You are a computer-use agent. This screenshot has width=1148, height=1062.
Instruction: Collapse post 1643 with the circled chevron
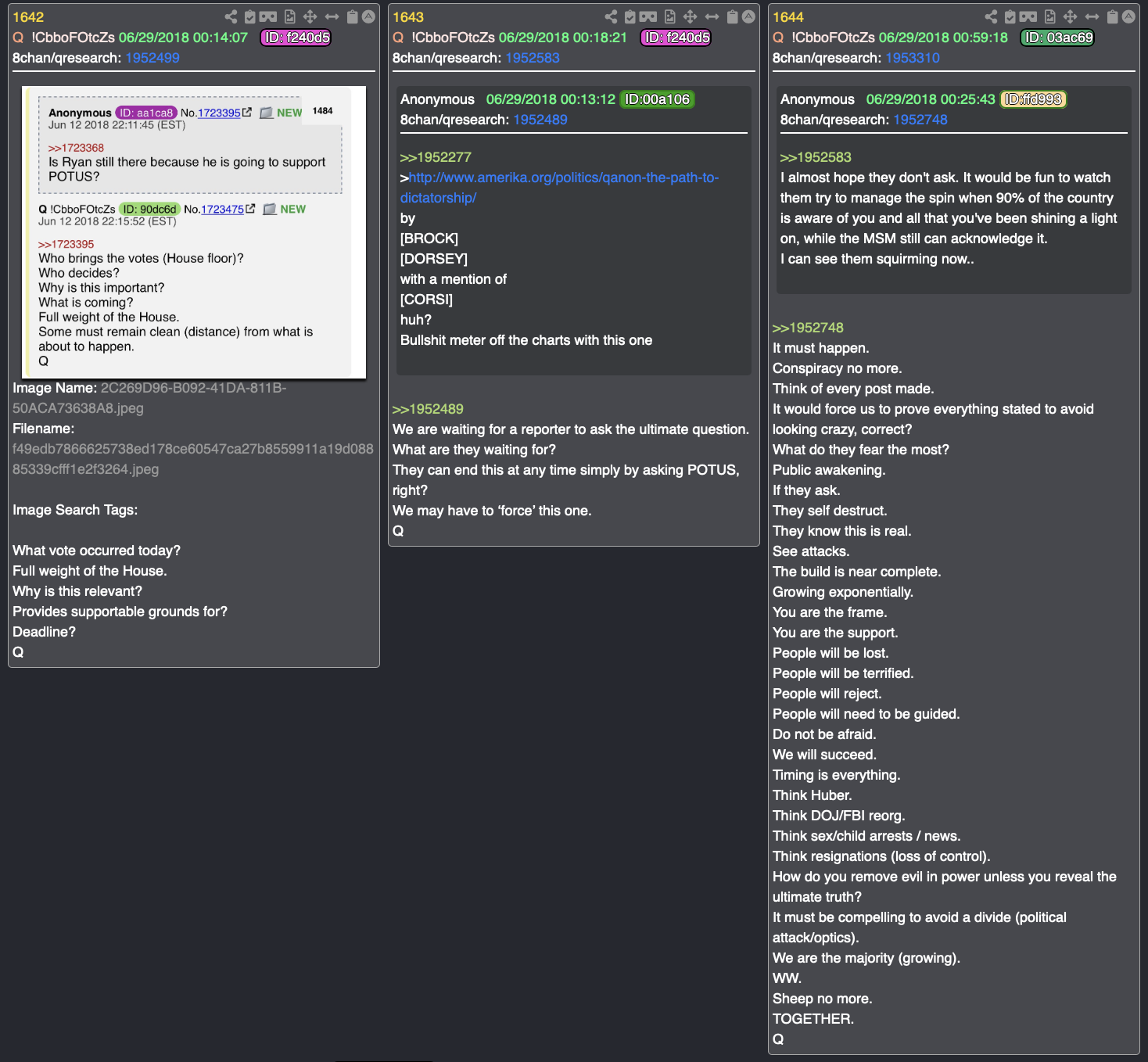click(748, 16)
